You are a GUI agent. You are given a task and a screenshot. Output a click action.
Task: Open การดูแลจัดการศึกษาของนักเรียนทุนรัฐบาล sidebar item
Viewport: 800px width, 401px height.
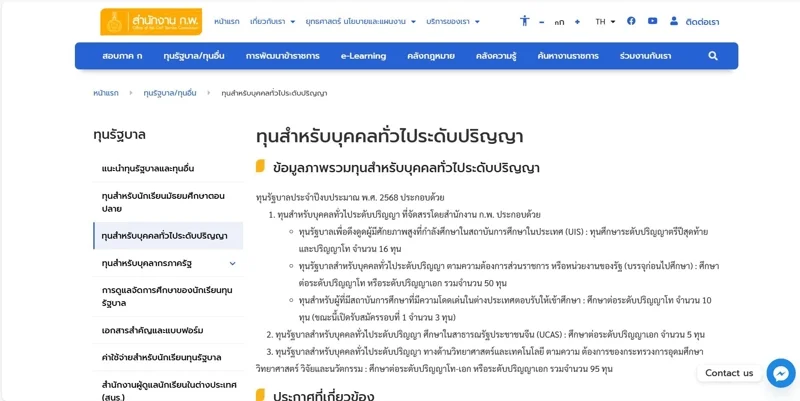pos(168,297)
